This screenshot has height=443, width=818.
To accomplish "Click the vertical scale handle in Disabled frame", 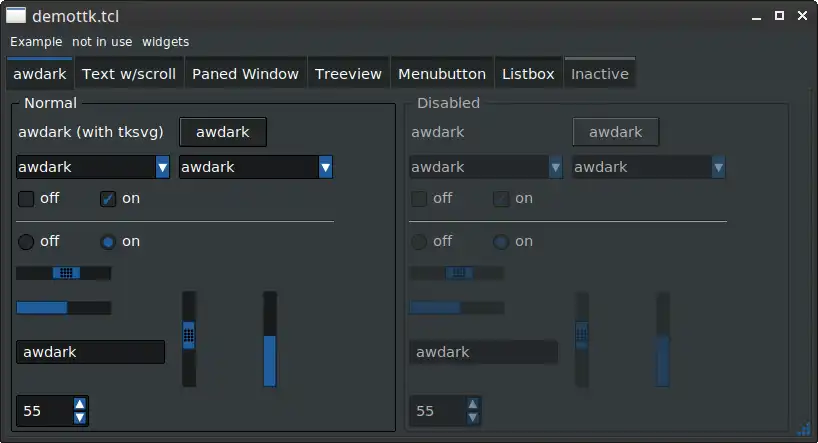I will pyautogui.click(x=582, y=335).
